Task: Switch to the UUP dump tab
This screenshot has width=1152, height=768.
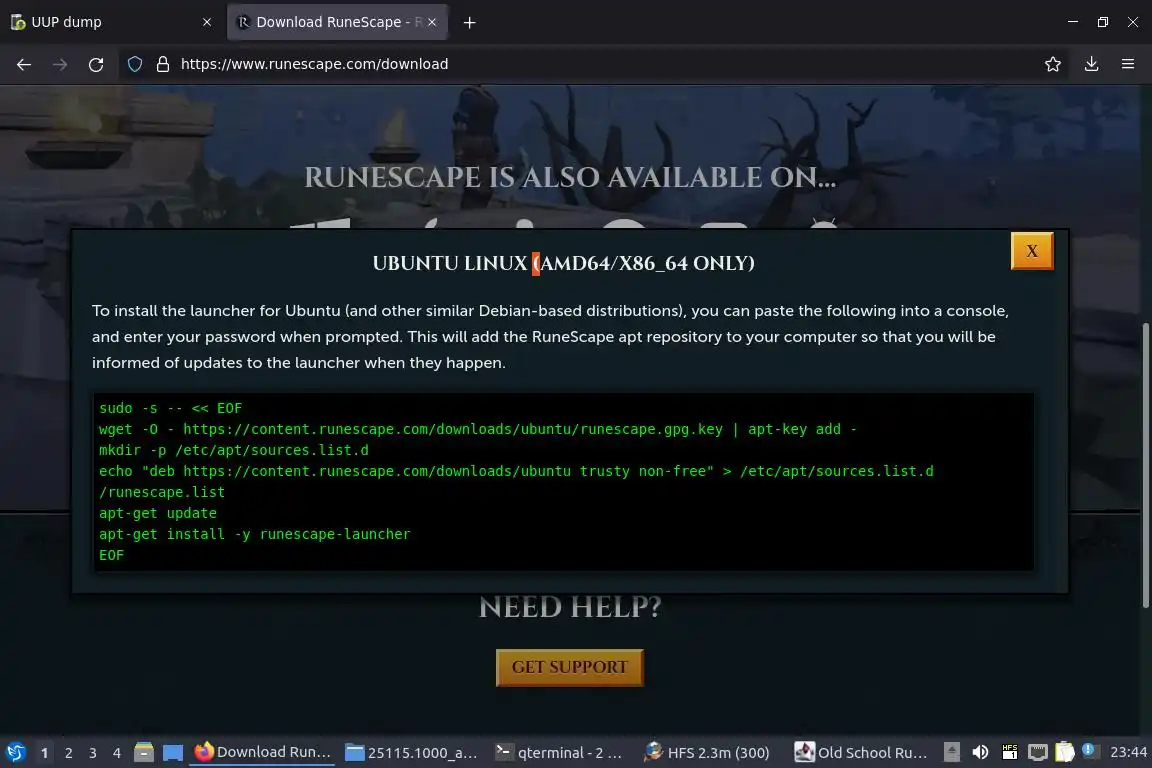Action: (x=110, y=22)
